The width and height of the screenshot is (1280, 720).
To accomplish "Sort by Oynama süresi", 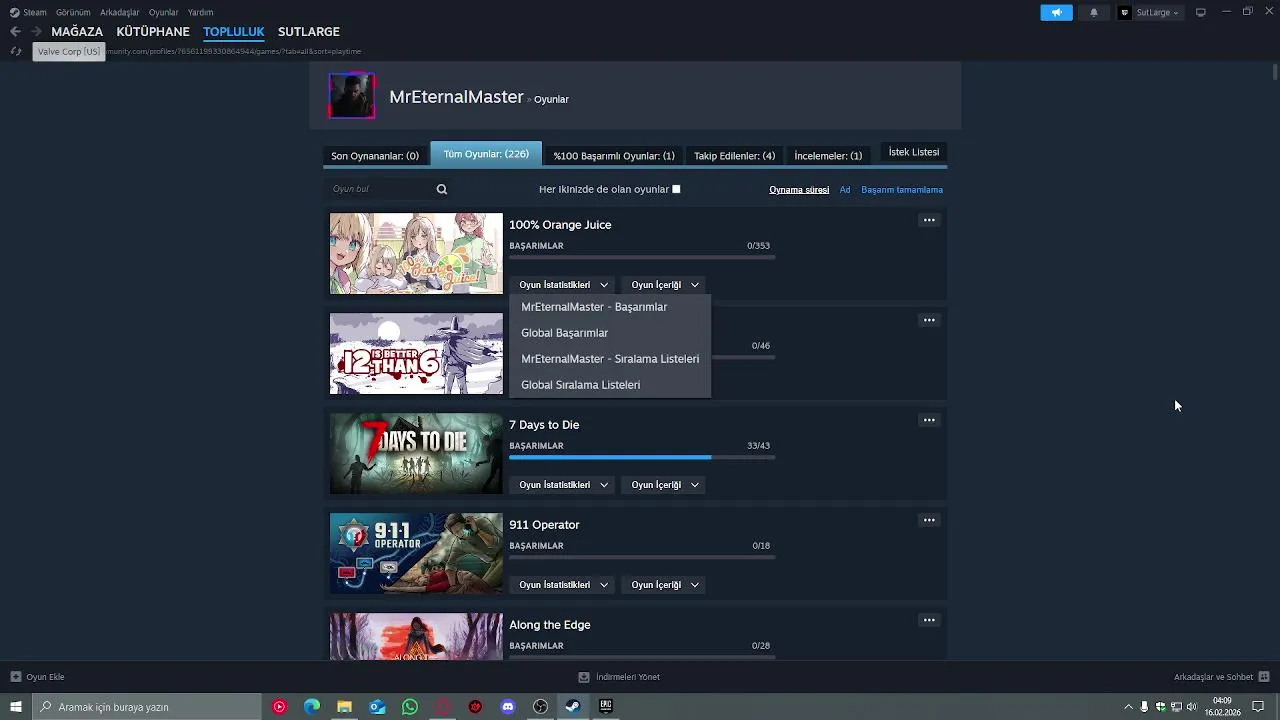I will click(x=799, y=189).
